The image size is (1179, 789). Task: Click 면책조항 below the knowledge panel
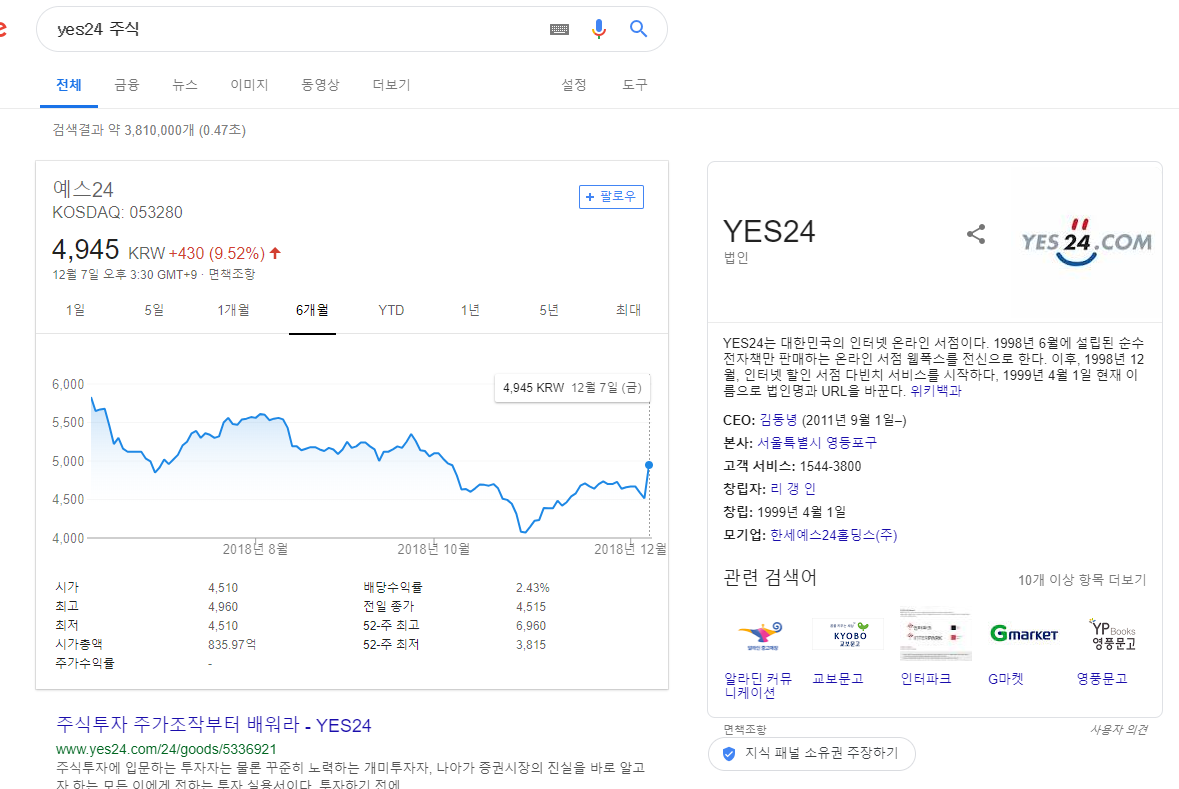tap(745, 730)
